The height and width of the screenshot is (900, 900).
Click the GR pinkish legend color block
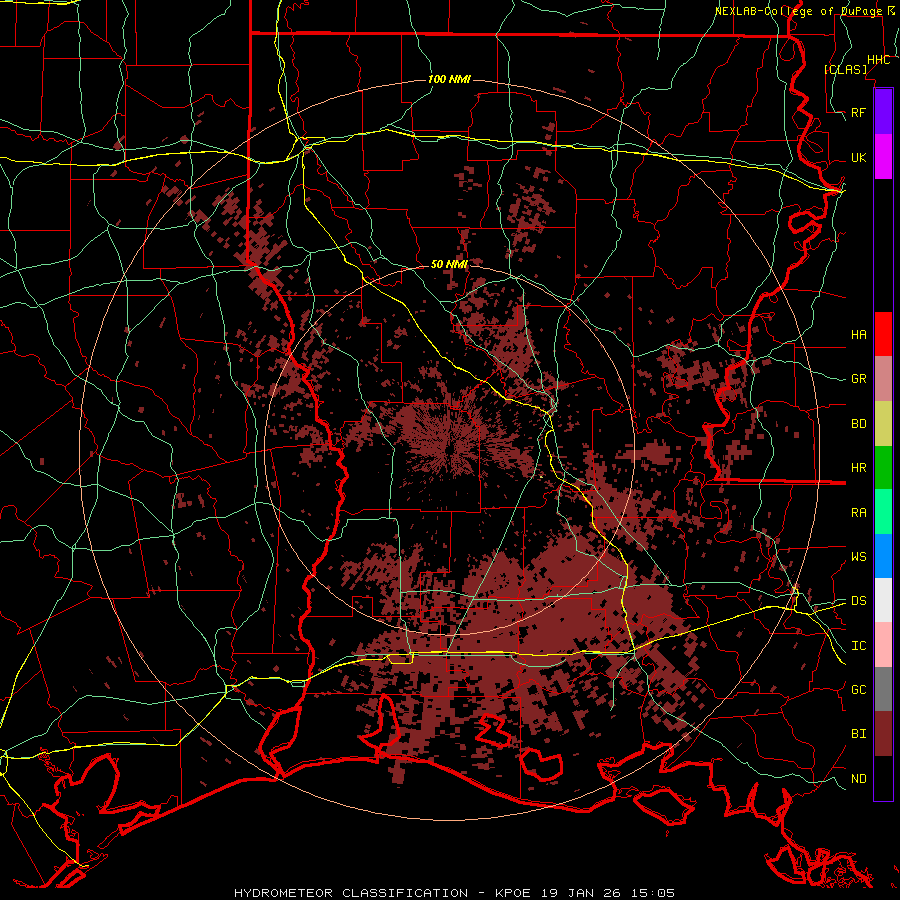[x=883, y=379]
